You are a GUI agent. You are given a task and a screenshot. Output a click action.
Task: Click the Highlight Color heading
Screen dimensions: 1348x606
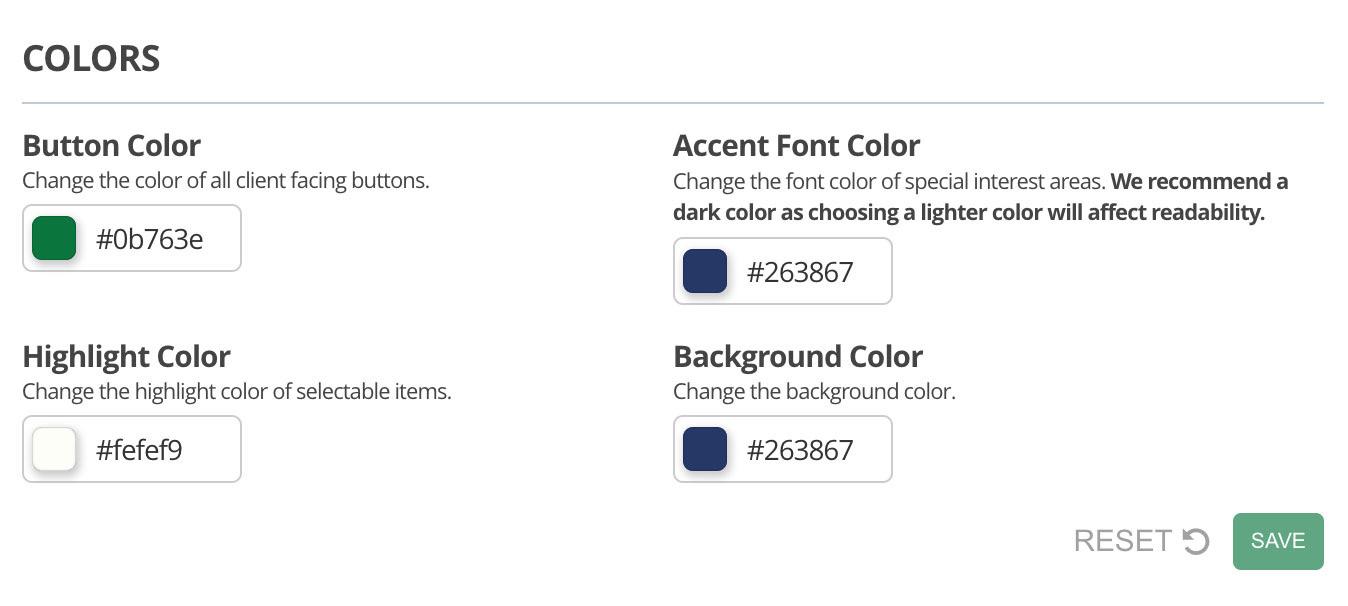126,357
